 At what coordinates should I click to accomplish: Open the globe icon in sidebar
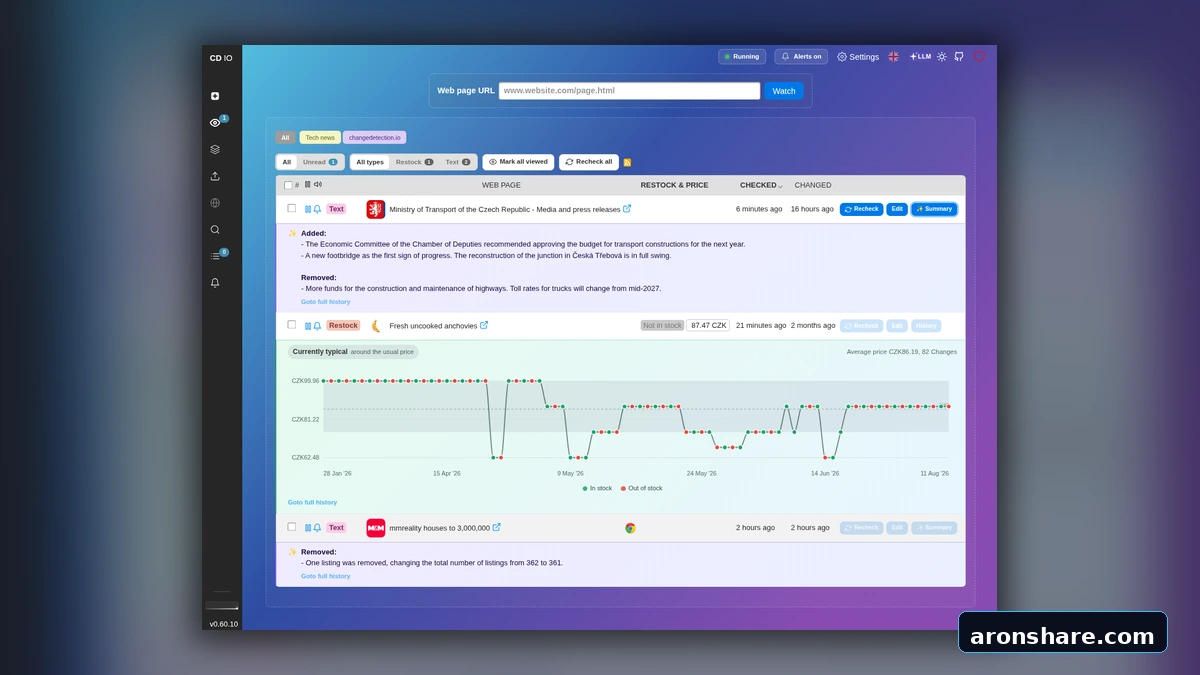(x=215, y=203)
